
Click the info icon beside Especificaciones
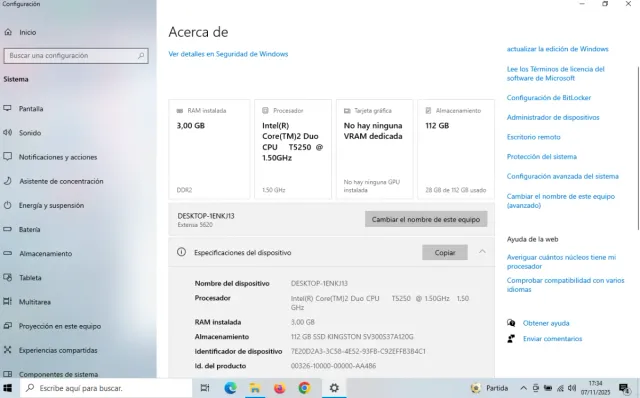[181, 252]
